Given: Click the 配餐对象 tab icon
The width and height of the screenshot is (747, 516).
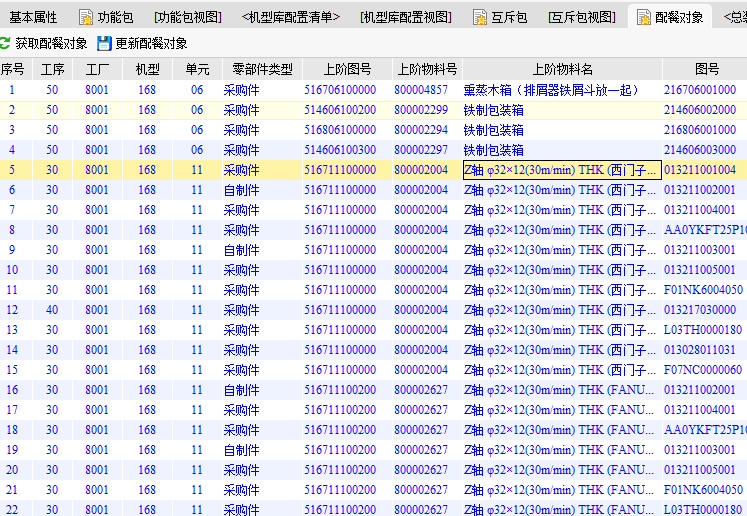Looking at the screenshot, I should tap(644, 18).
